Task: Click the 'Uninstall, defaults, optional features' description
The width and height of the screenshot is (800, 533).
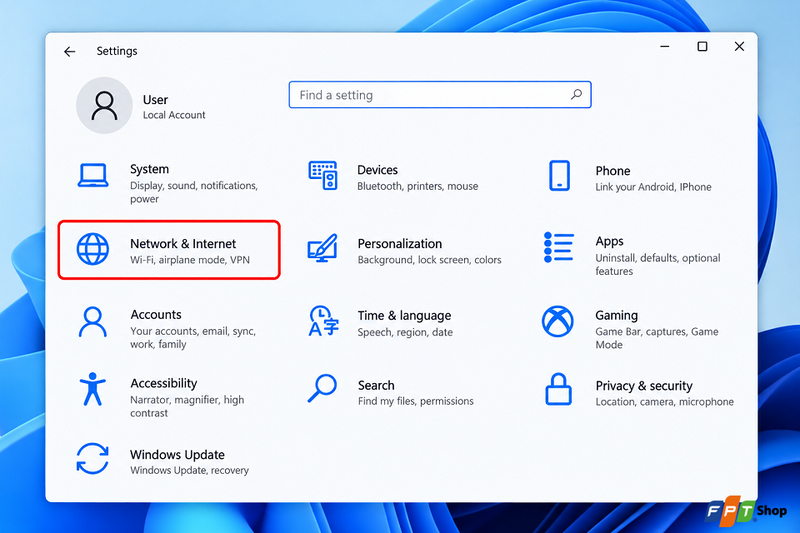Action: point(658,265)
